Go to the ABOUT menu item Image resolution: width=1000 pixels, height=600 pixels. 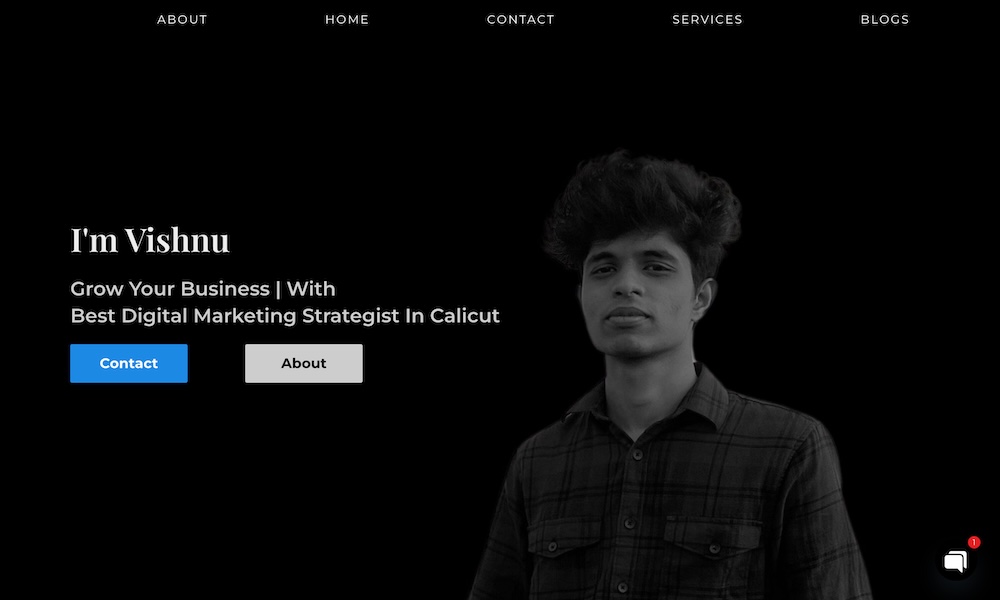(x=182, y=20)
